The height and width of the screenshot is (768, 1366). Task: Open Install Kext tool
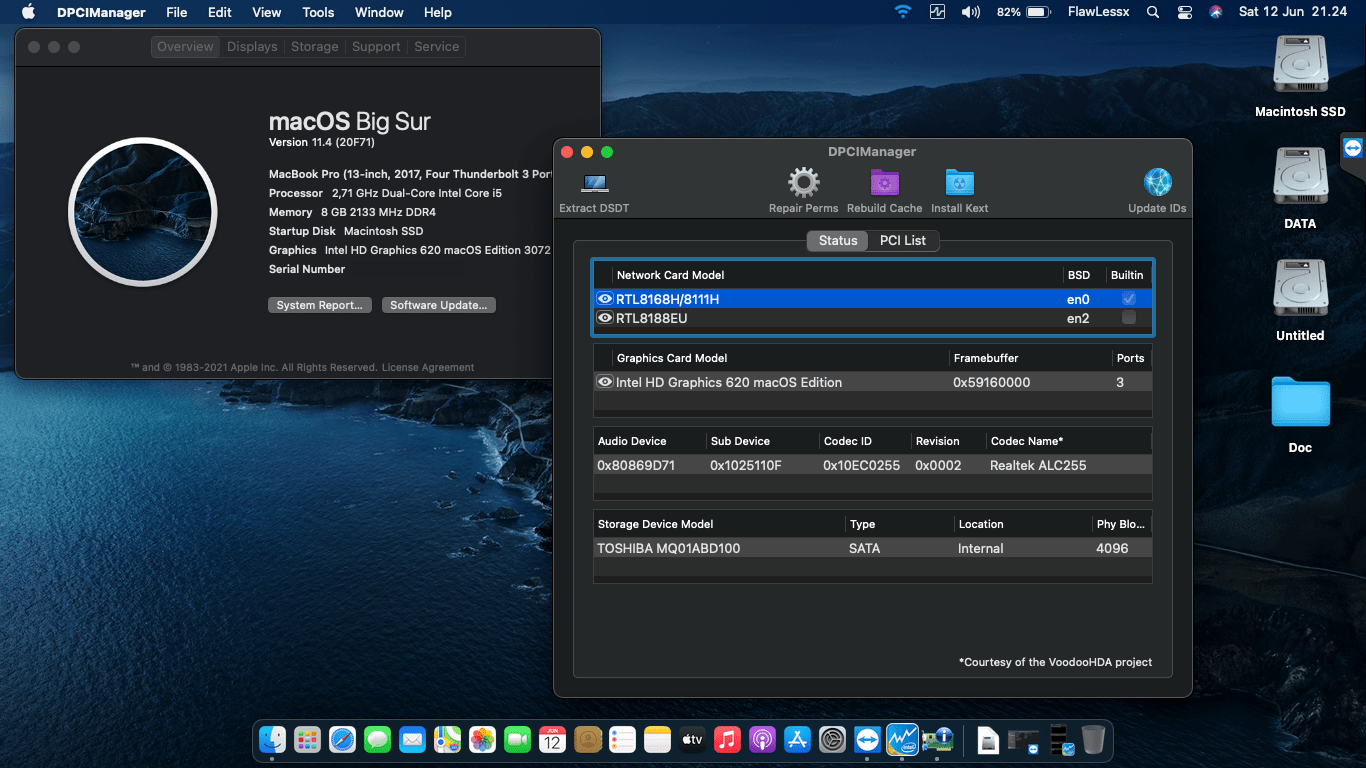960,183
